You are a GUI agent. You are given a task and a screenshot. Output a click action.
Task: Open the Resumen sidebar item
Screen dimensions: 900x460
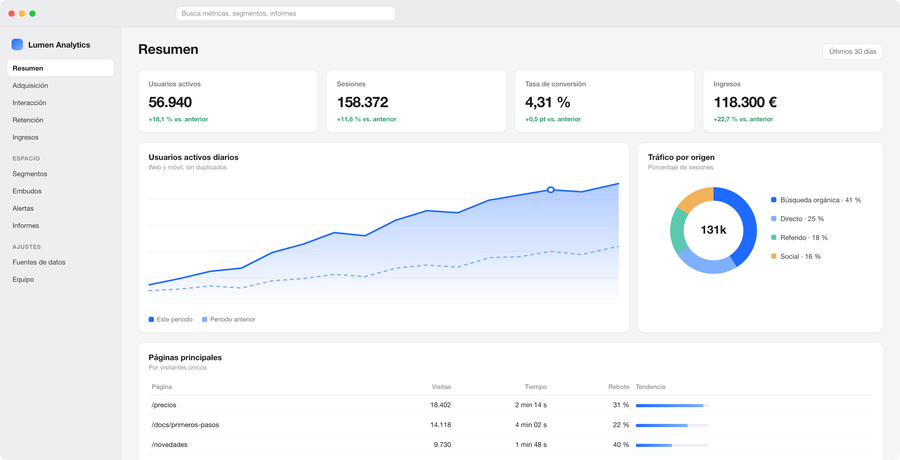pos(60,68)
